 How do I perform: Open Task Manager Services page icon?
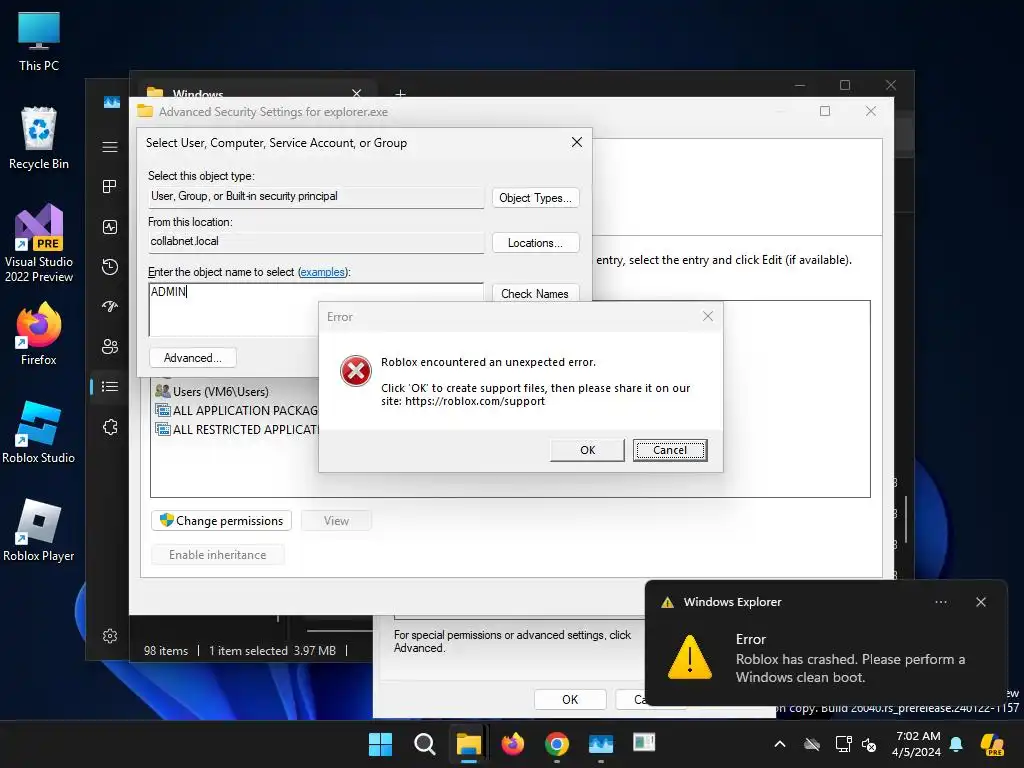click(x=110, y=427)
